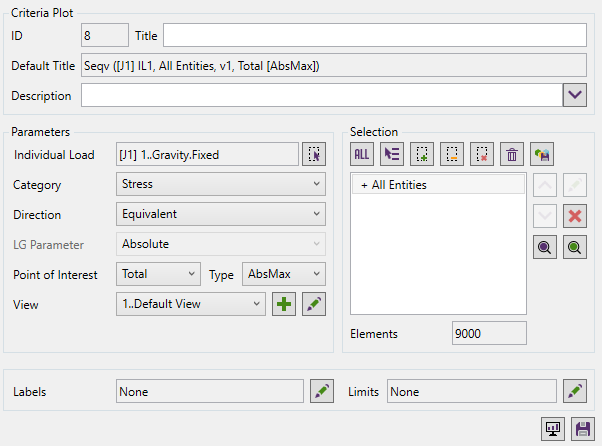The width and height of the screenshot is (602, 446).
Task: Edit limits with the pencil icon
Action: point(574,391)
